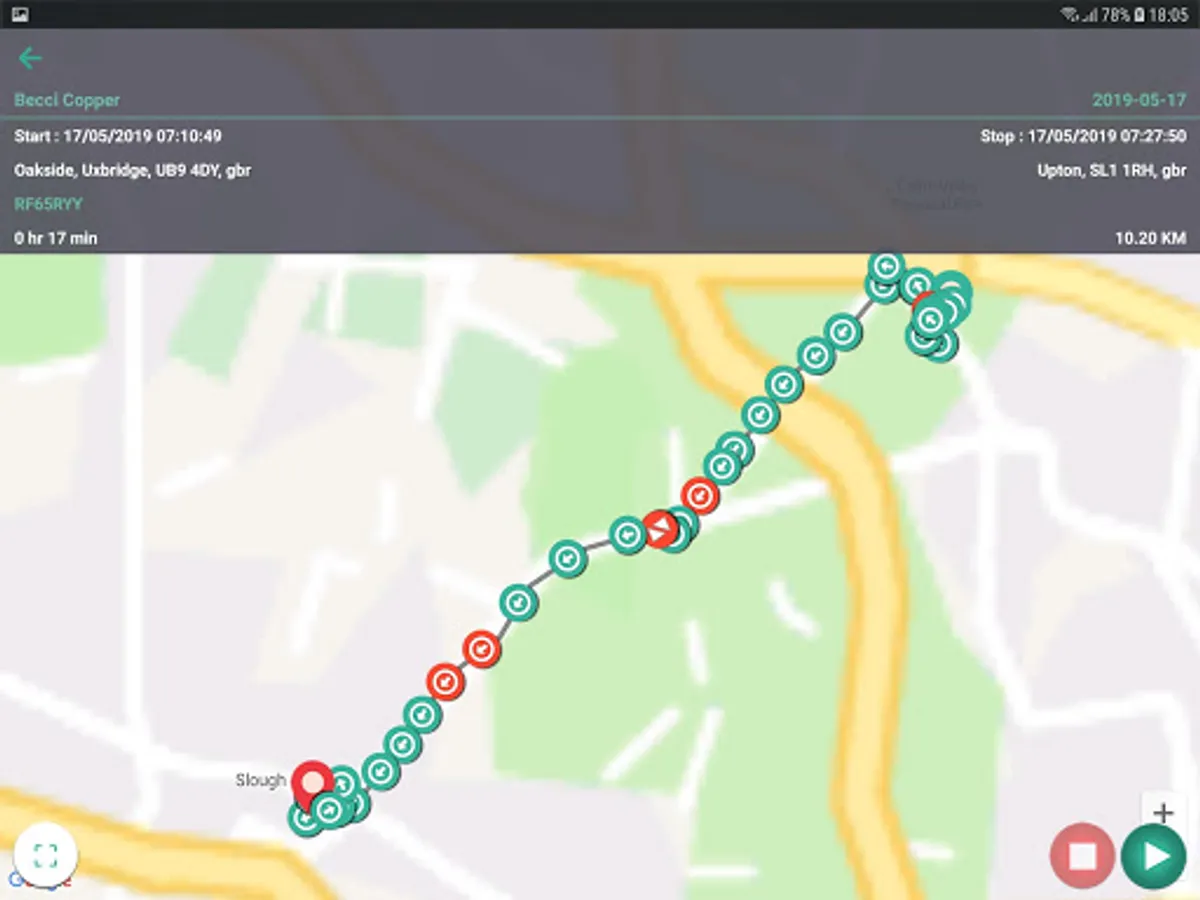This screenshot has width=1200, height=900.
Task: Tap the trip date 2019-05-17
Action: point(1139,100)
